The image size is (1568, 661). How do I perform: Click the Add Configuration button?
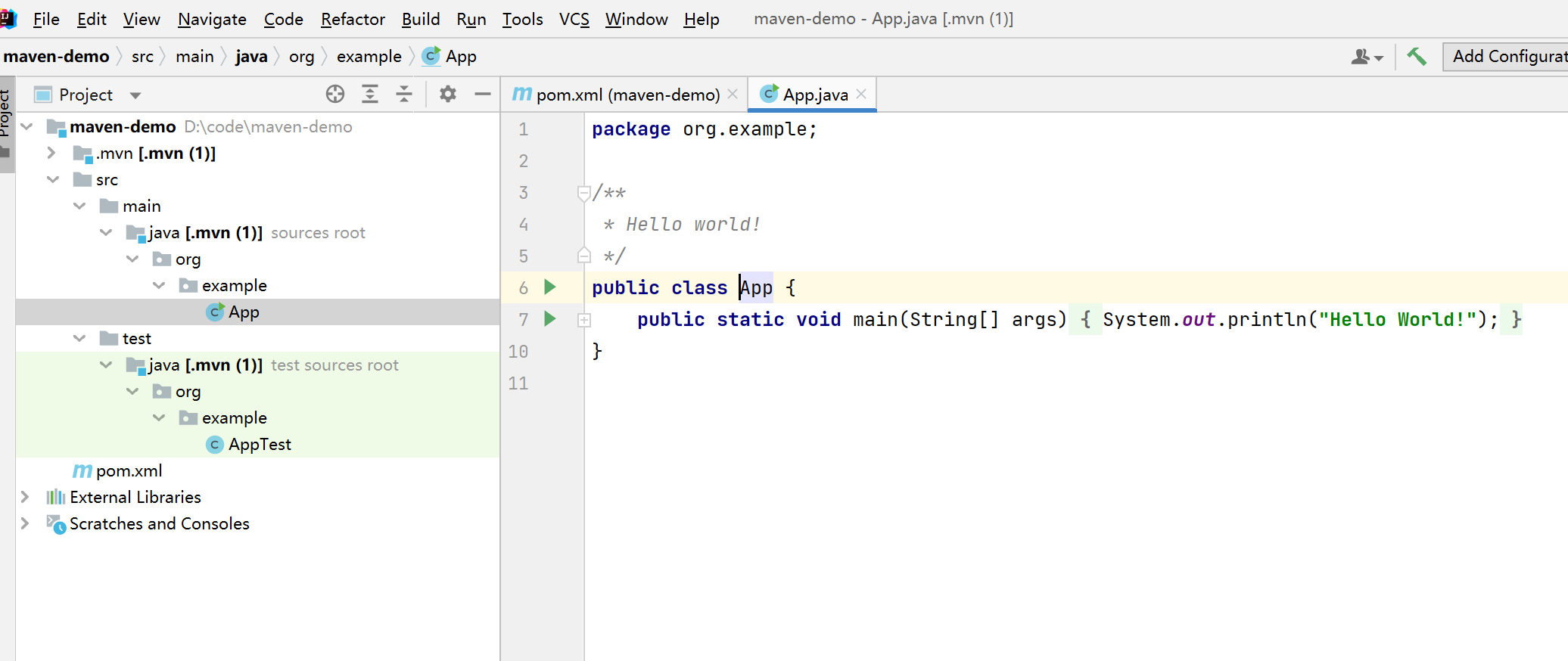1507,57
